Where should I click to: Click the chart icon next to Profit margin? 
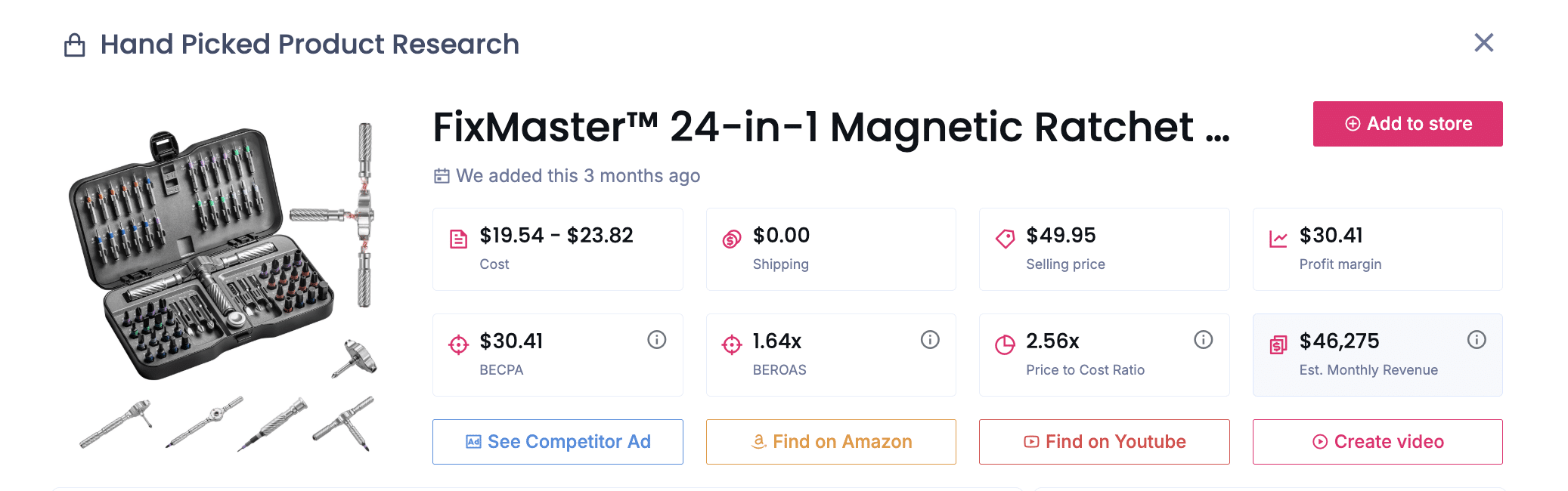[1278, 236]
